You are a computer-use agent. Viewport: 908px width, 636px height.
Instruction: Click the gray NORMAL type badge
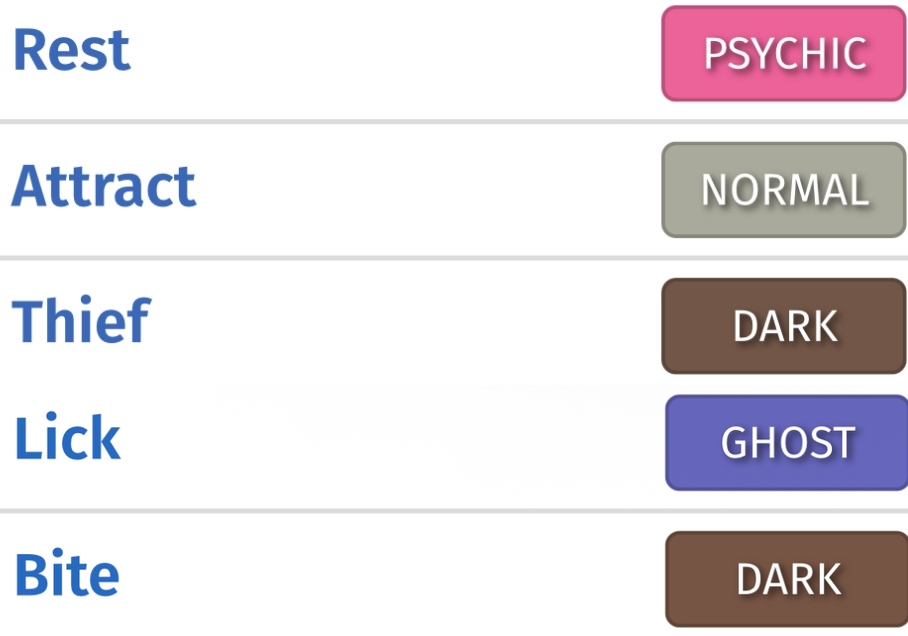[784, 190]
